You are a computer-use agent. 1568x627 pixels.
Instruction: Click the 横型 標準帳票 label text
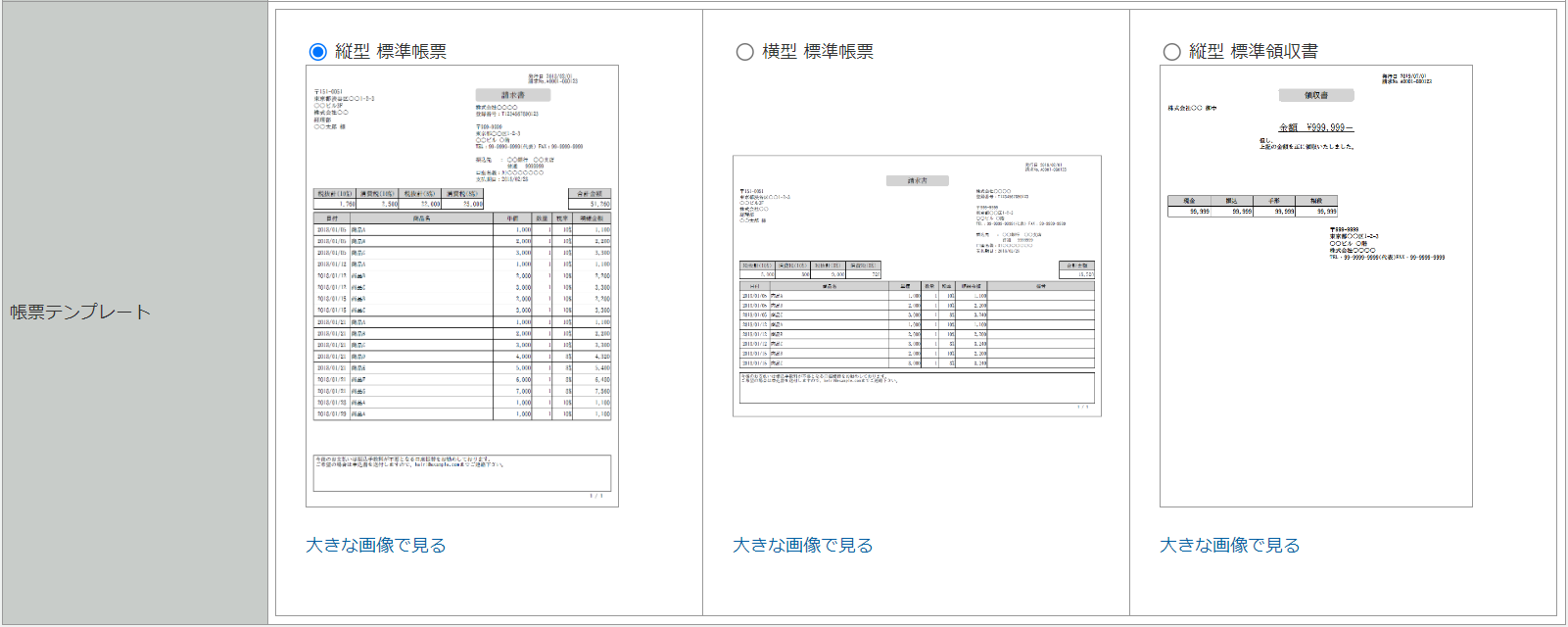tap(818, 52)
